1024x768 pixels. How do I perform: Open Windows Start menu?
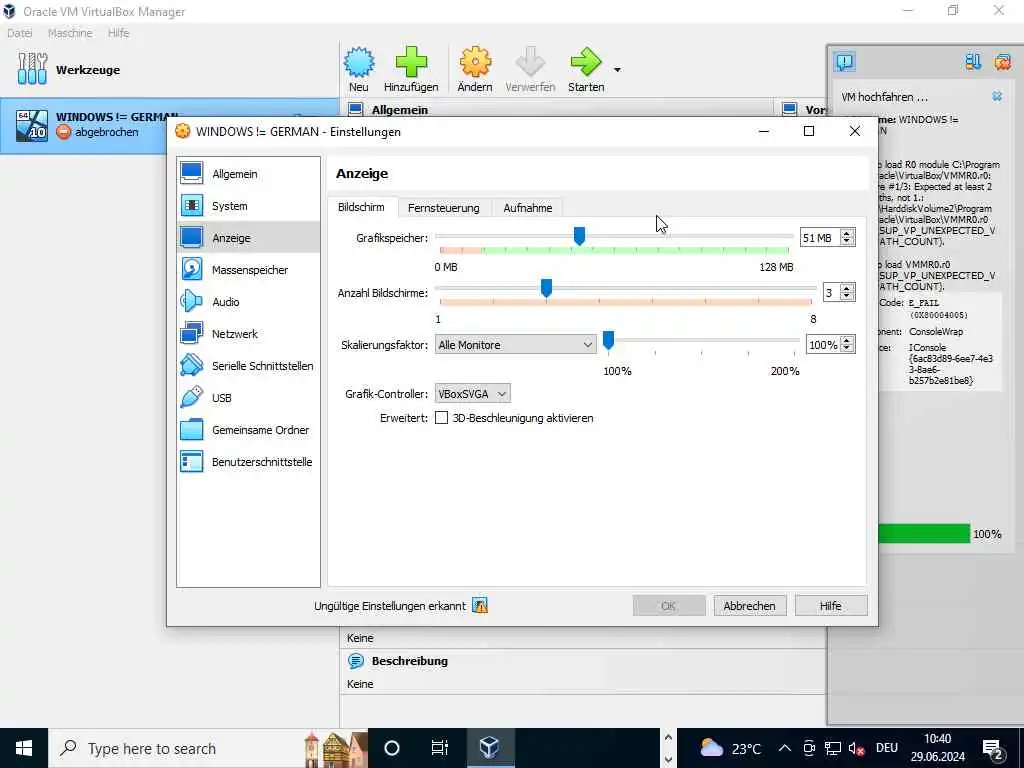(x=24, y=748)
